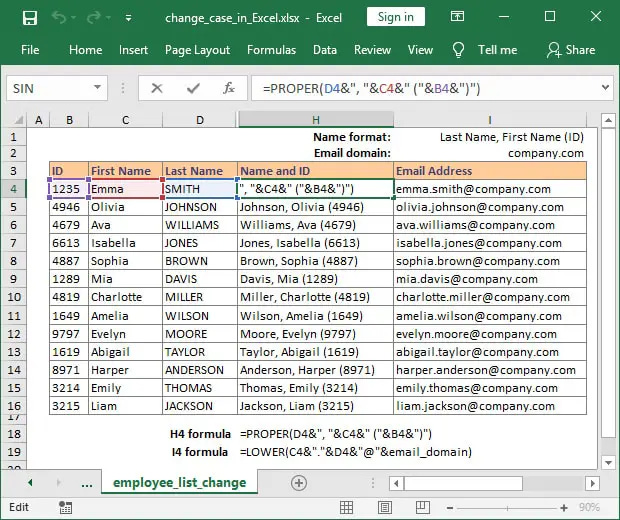
Task: Click the Edit mode indicator in status bar
Action: (x=19, y=507)
